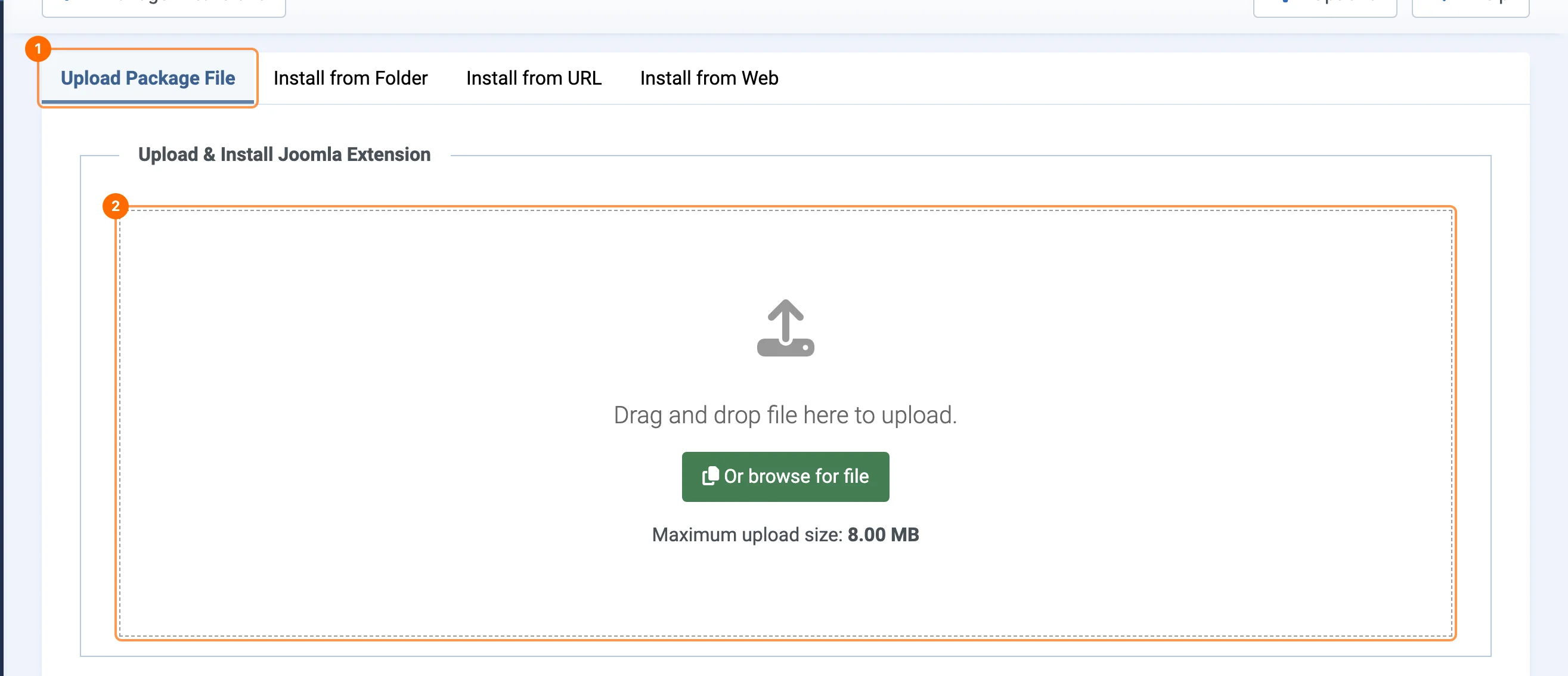The height and width of the screenshot is (676, 1568).
Task: Click the Or browse for file button
Action: pos(785,476)
